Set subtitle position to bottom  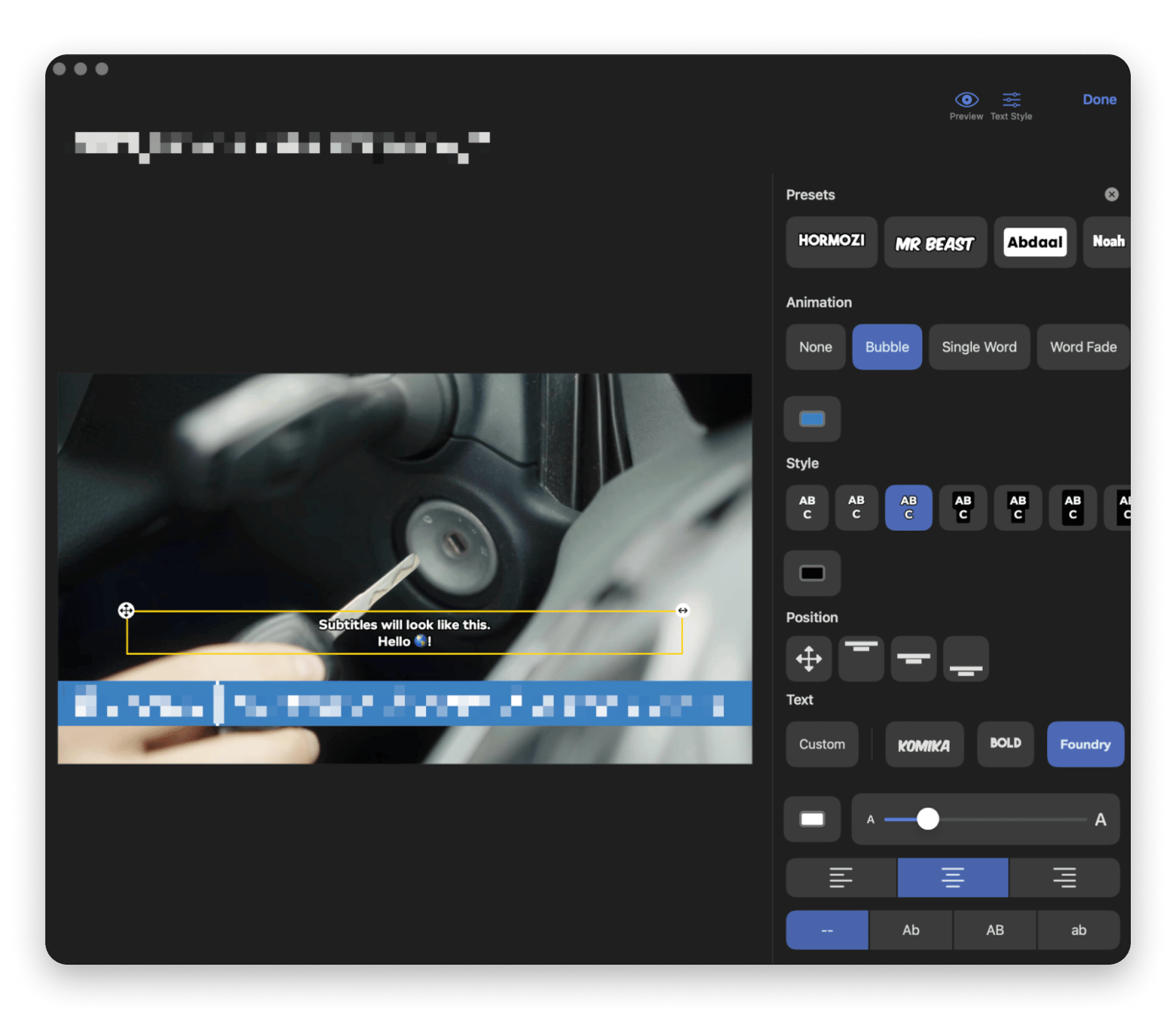click(965, 659)
